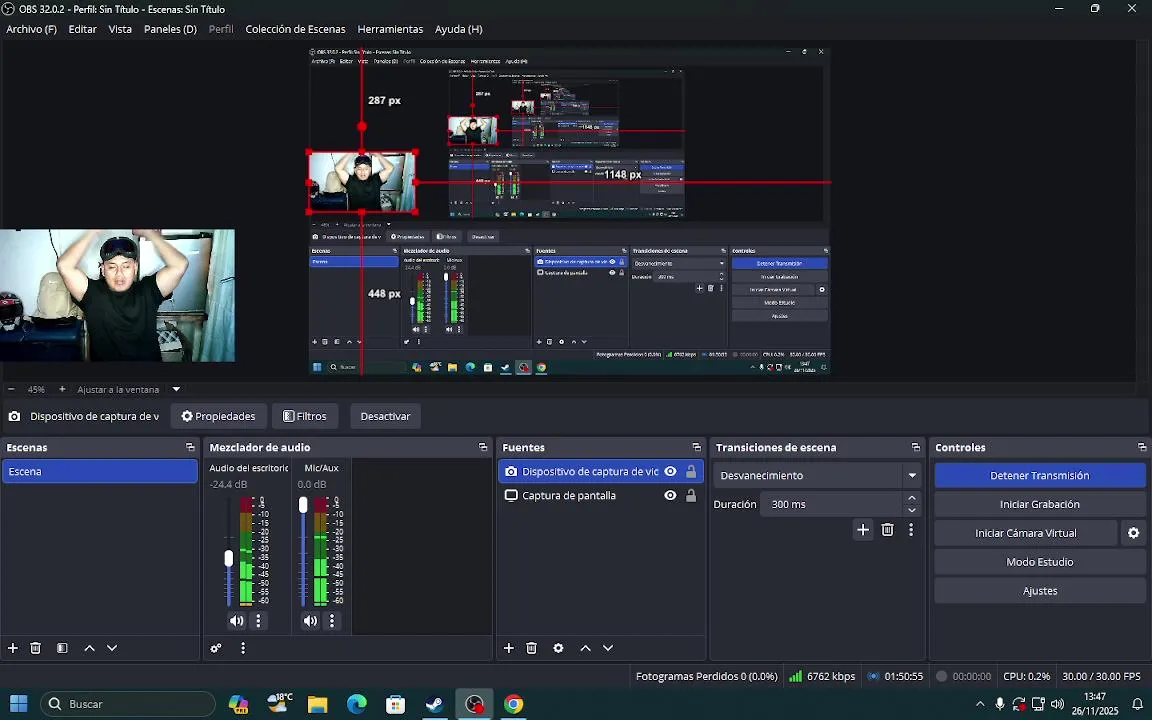Open the Vista menu
The image size is (1152, 720).
click(120, 29)
